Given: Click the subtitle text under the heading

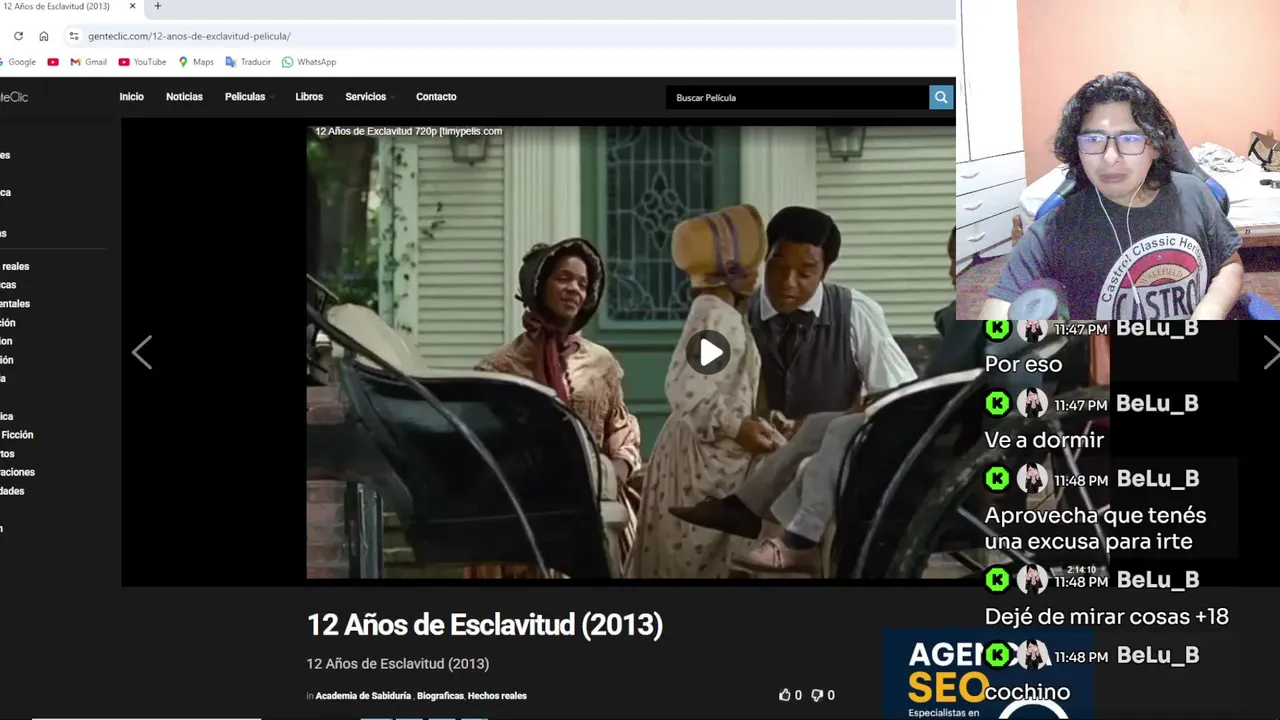Looking at the screenshot, I should [x=398, y=664].
